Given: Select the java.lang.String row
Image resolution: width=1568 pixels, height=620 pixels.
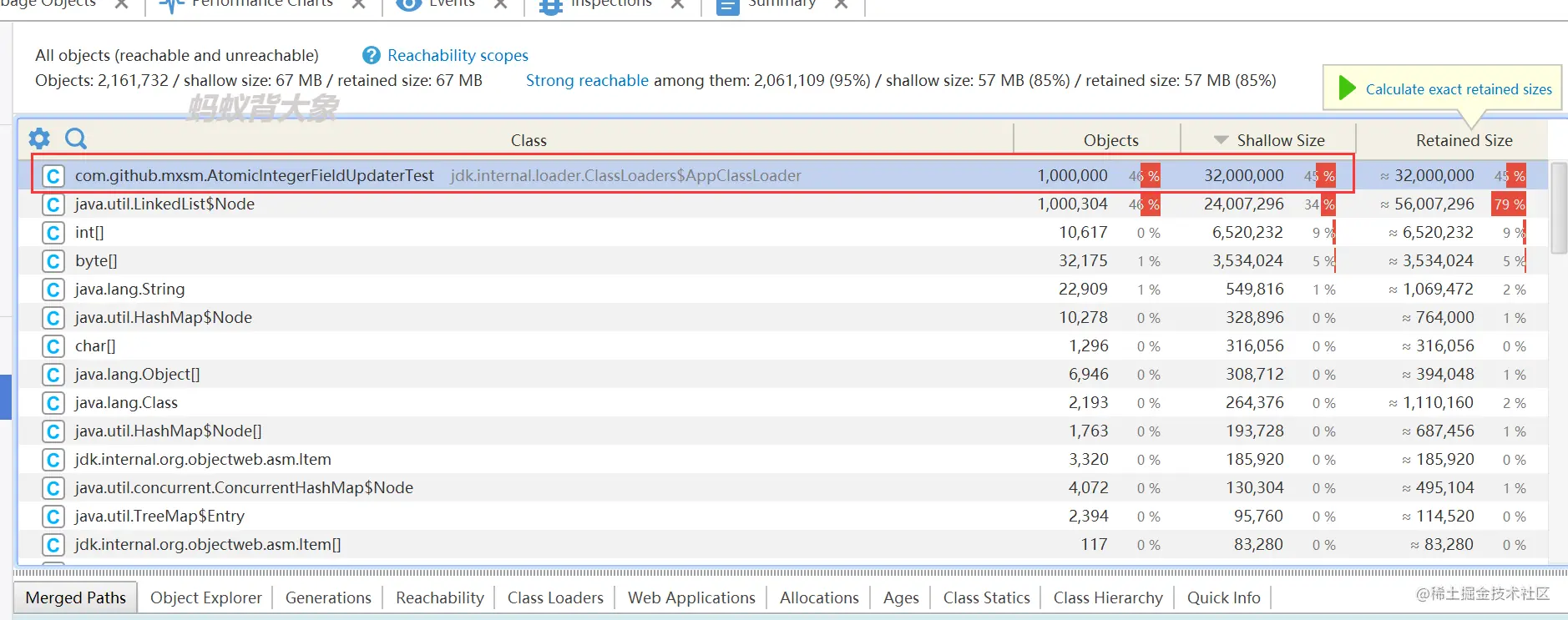Looking at the screenshot, I should point(783,290).
